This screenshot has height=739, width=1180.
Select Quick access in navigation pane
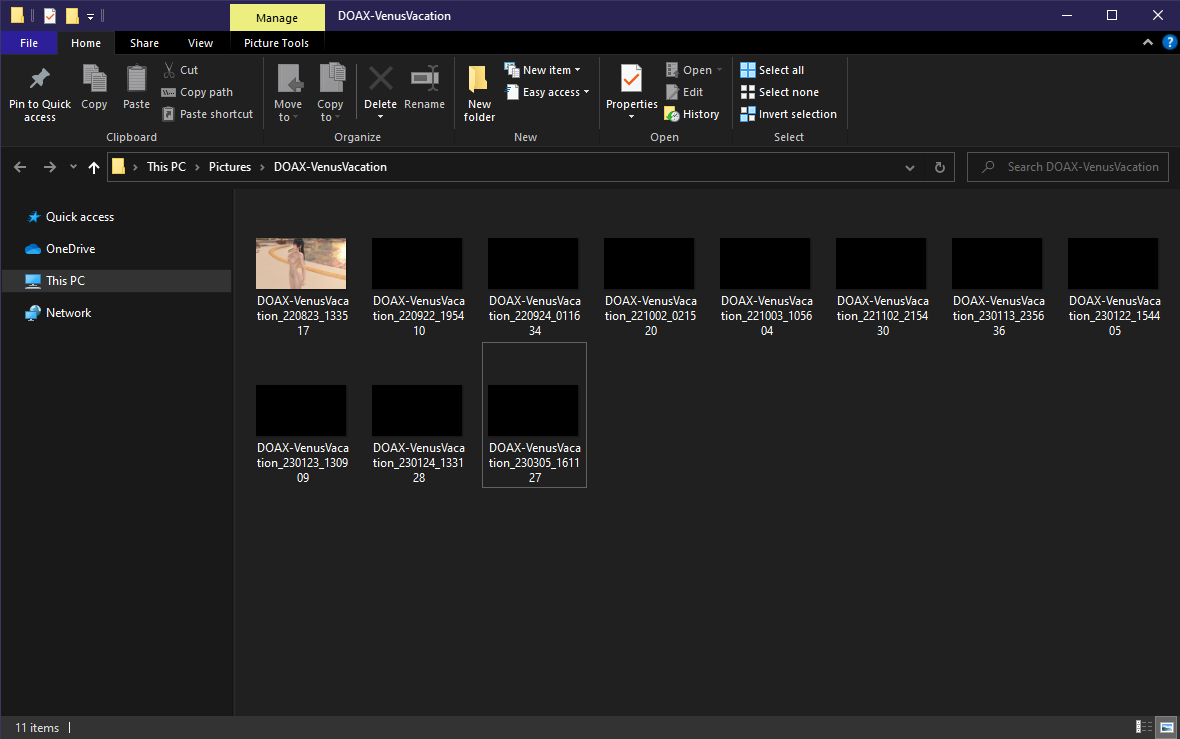[80, 217]
